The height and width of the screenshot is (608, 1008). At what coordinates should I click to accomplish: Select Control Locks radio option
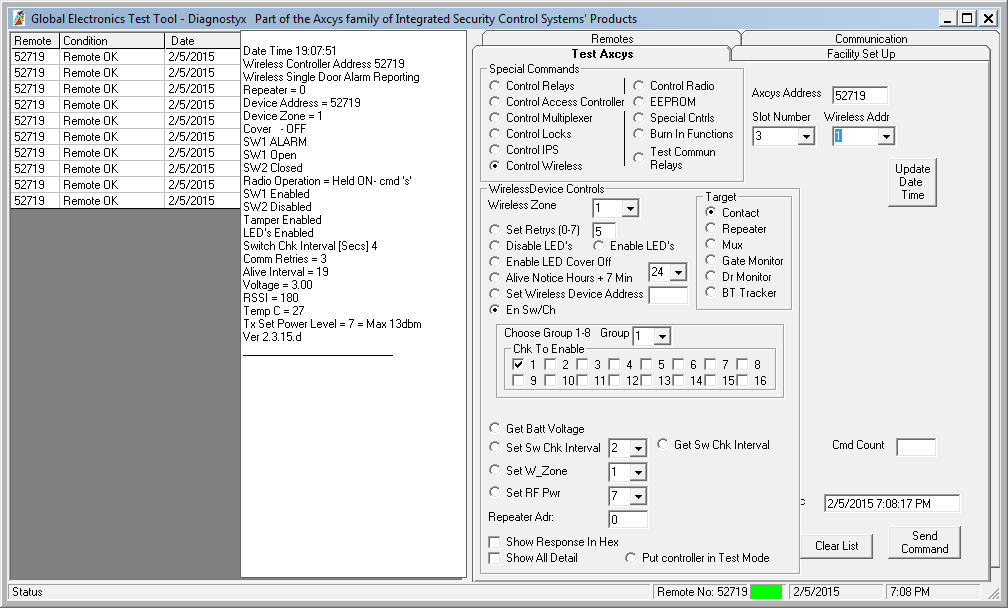[494, 134]
